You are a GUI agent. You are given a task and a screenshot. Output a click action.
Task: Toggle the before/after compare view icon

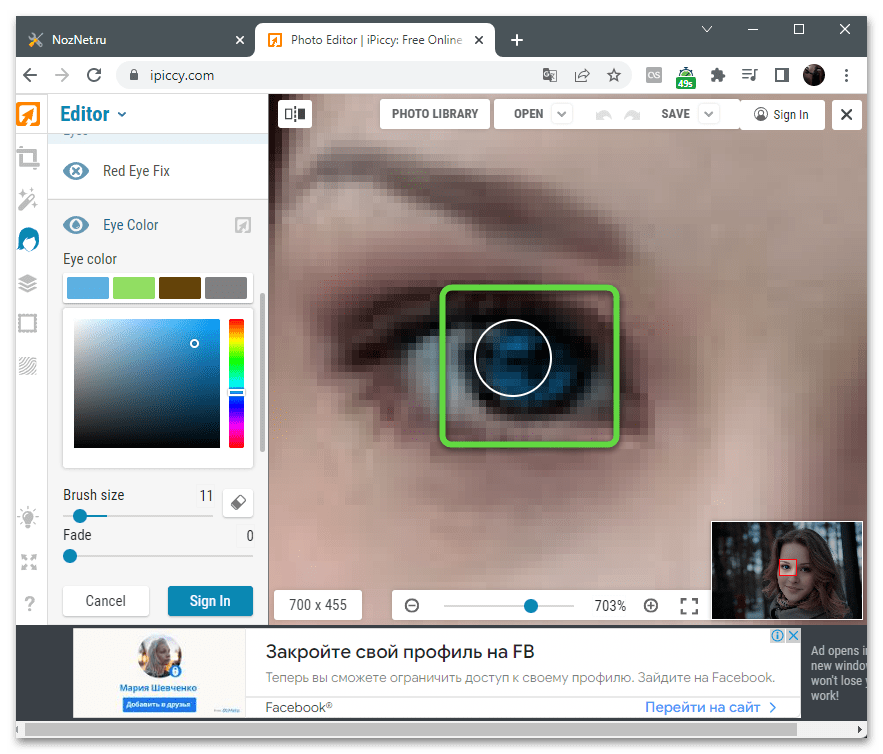tap(295, 114)
